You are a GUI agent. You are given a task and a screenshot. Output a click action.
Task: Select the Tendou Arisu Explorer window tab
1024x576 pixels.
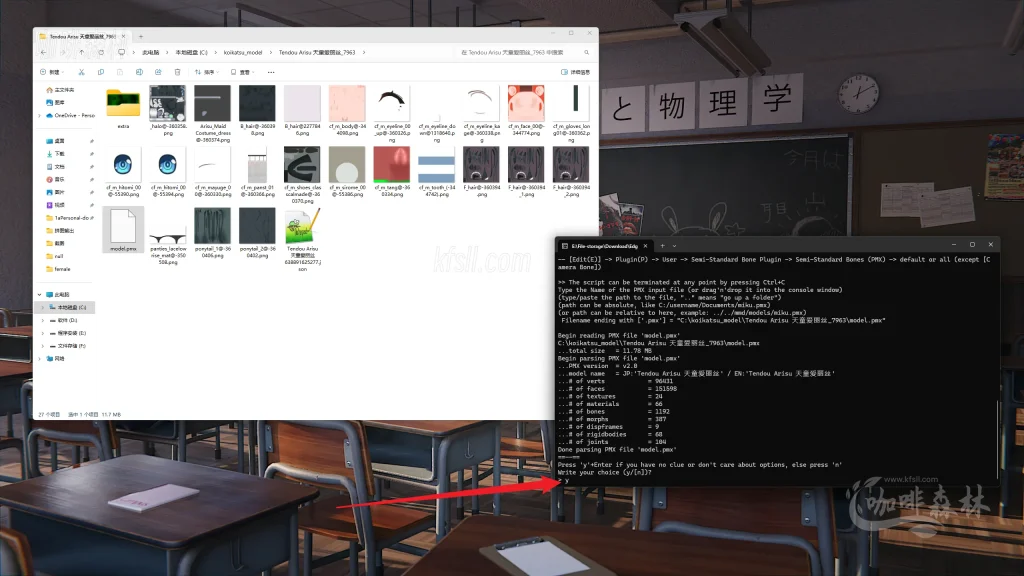[80, 36]
